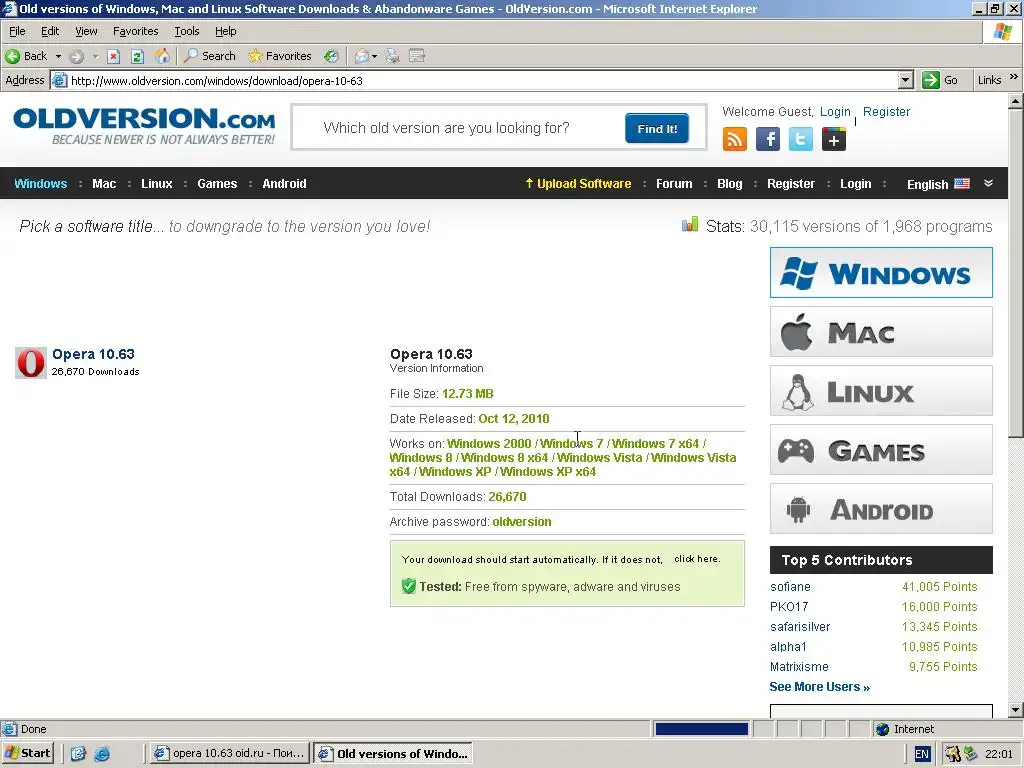Click the big Linux sidebar button
The image size is (1024, 768).
coord(881,391)
